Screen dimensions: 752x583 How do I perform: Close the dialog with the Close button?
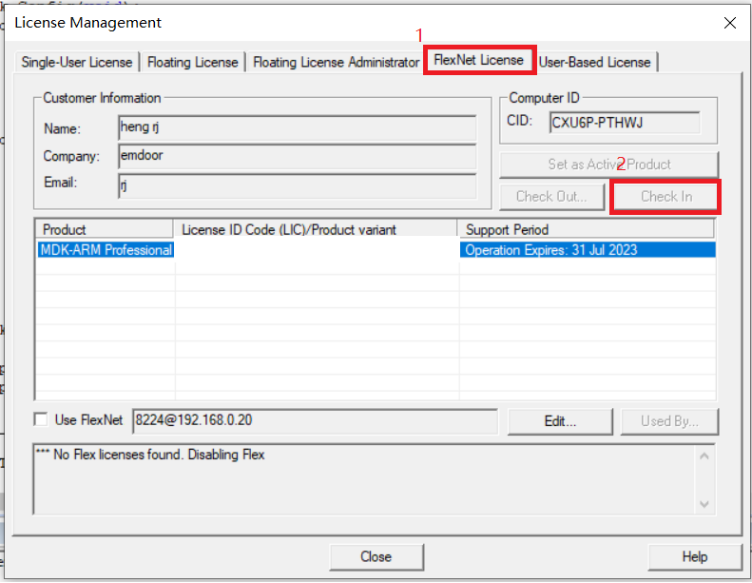376,557
